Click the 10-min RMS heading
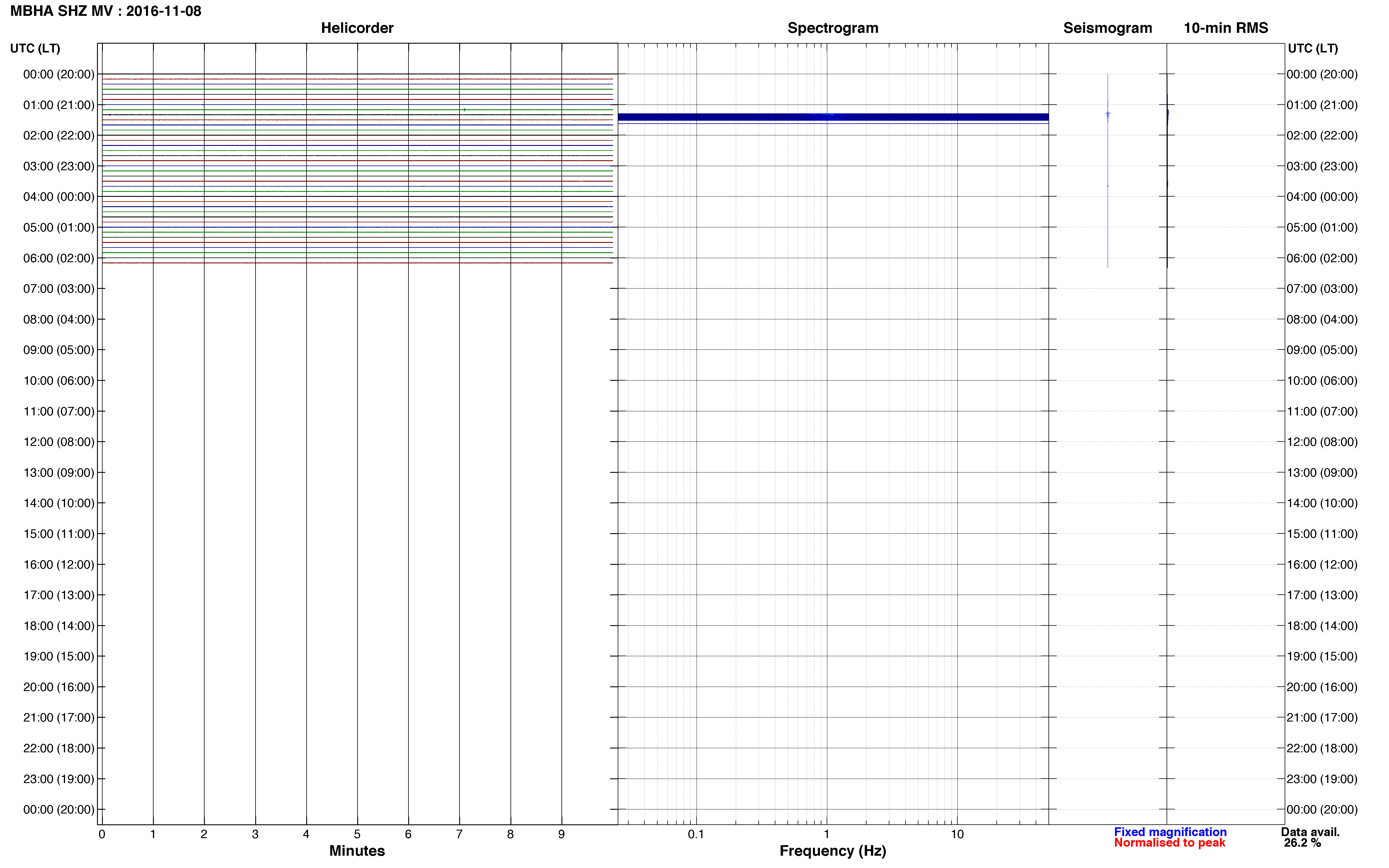Image resolution: width=1389 pixels, height=868 pixels. 1226,28
